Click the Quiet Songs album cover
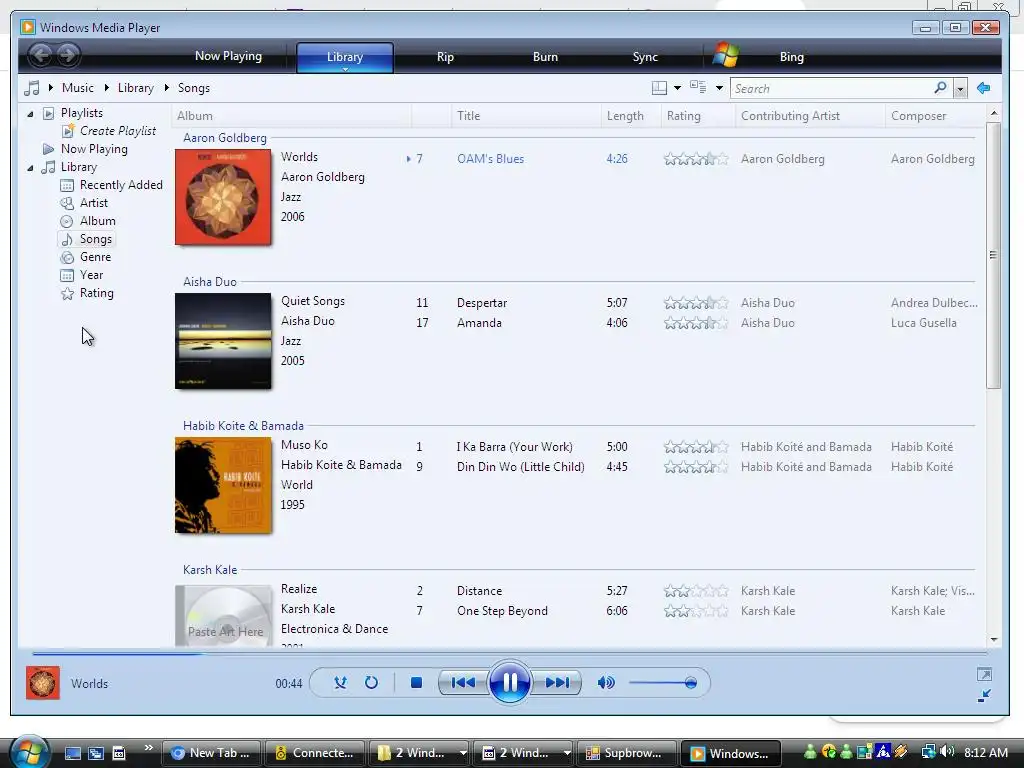The width and height of the screenshot is (1024, 768). point(223,341)
